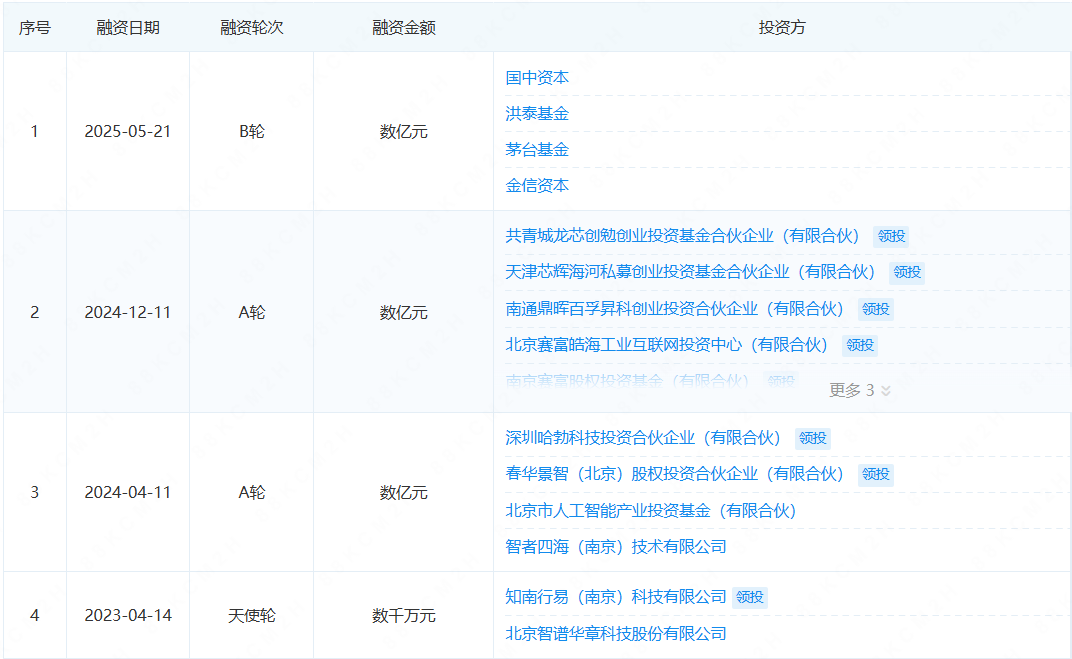
Task: Click 数亿元 amount in the B轮 row
Action: [x=403, y=131]
